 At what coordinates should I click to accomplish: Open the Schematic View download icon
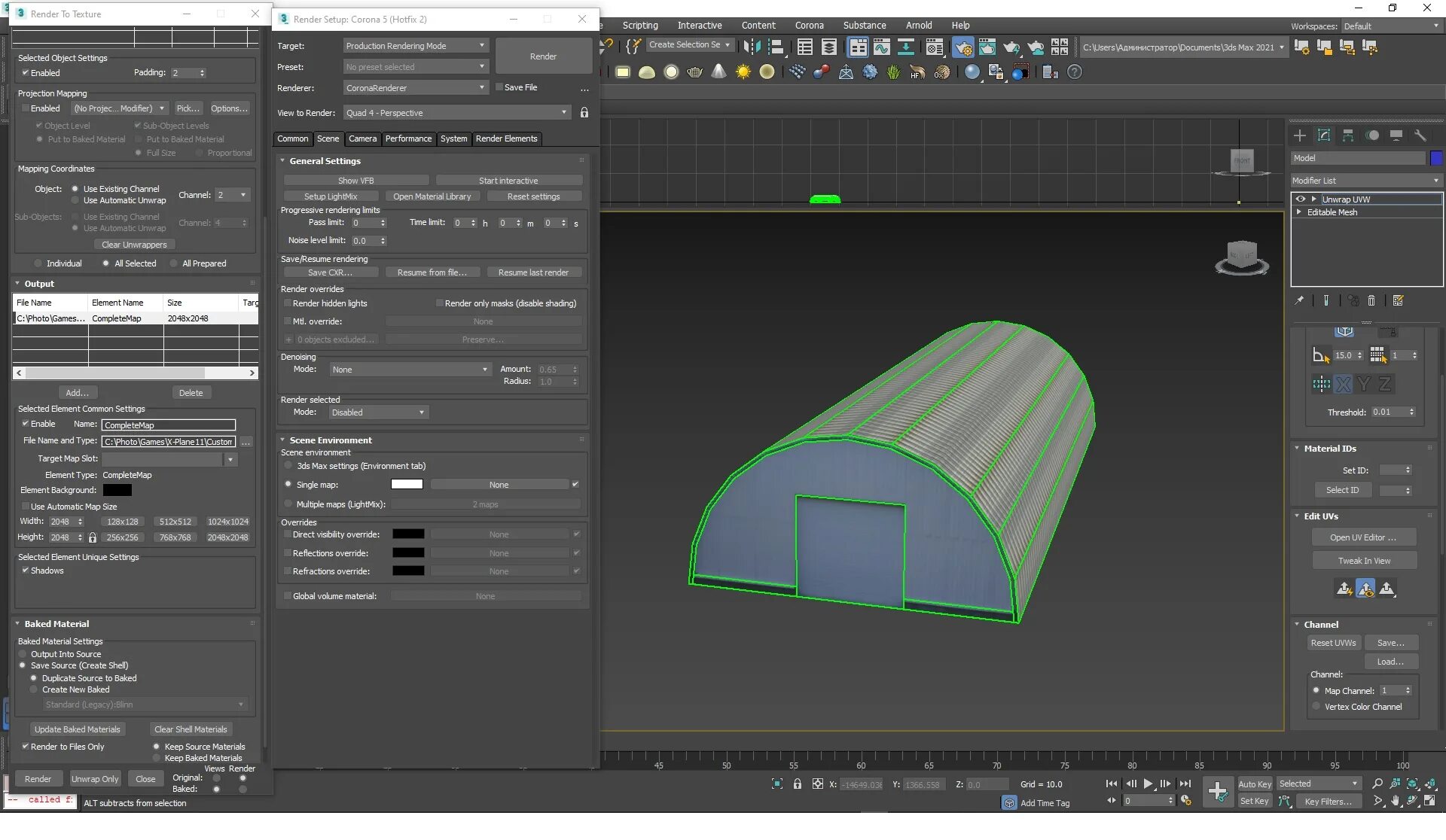tap(906, 47)
